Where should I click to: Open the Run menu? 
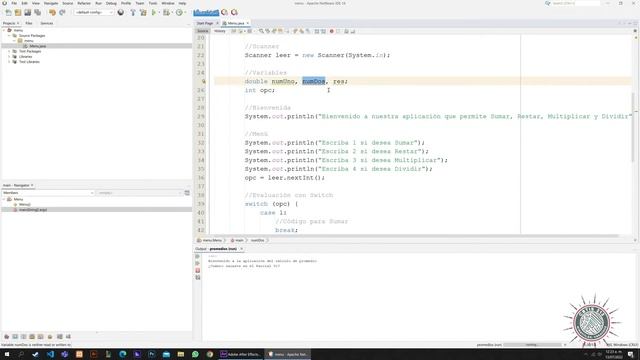98,3
